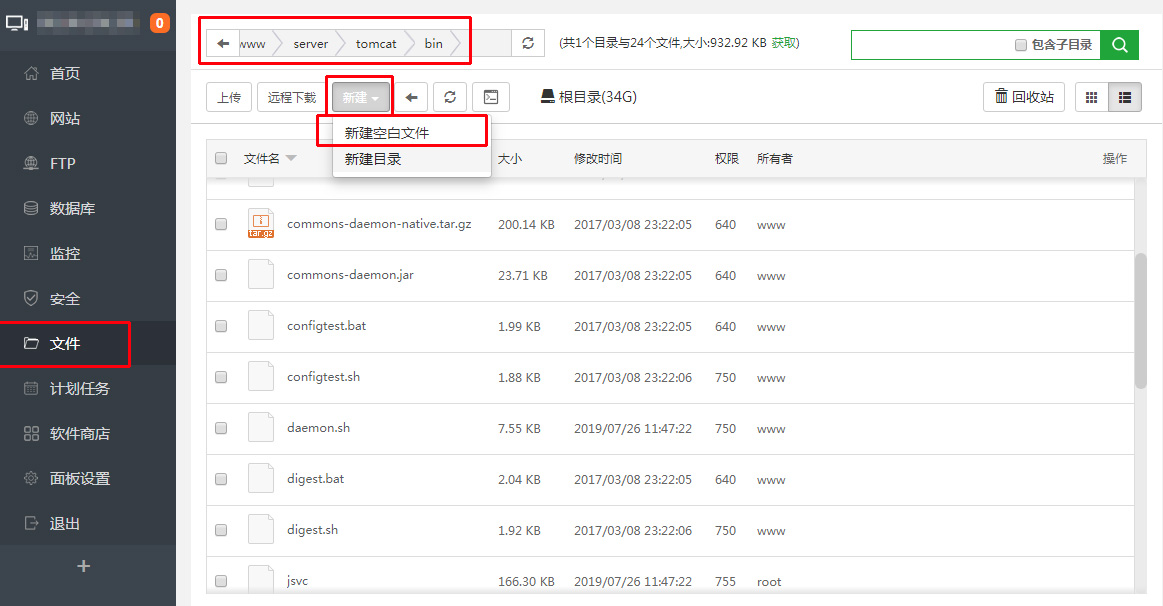
Task: Choose 新建目录 menu option
Action: [373, 159]
